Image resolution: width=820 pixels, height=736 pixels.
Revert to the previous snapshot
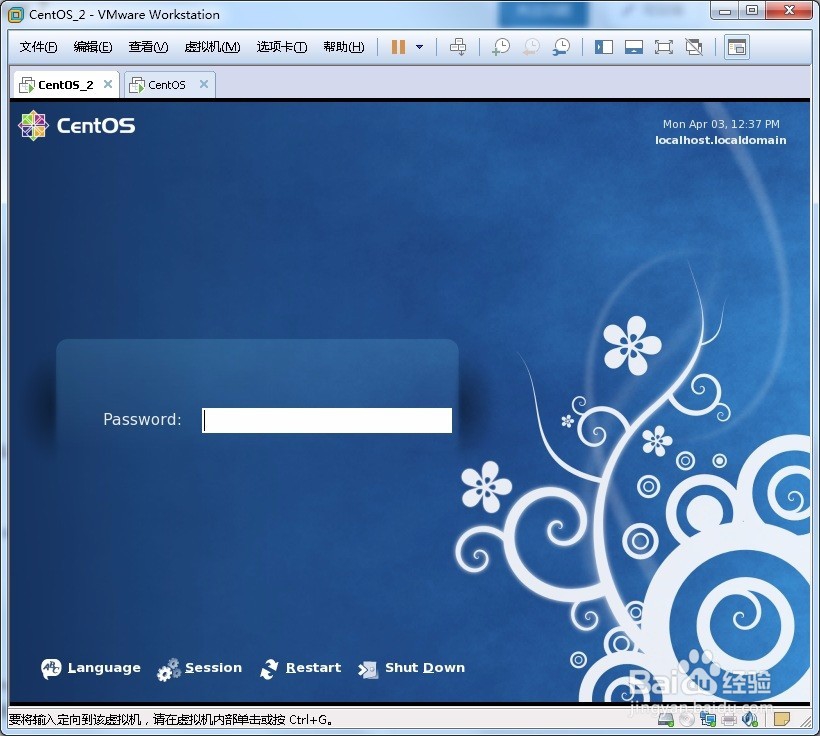(x=531, y=47)
